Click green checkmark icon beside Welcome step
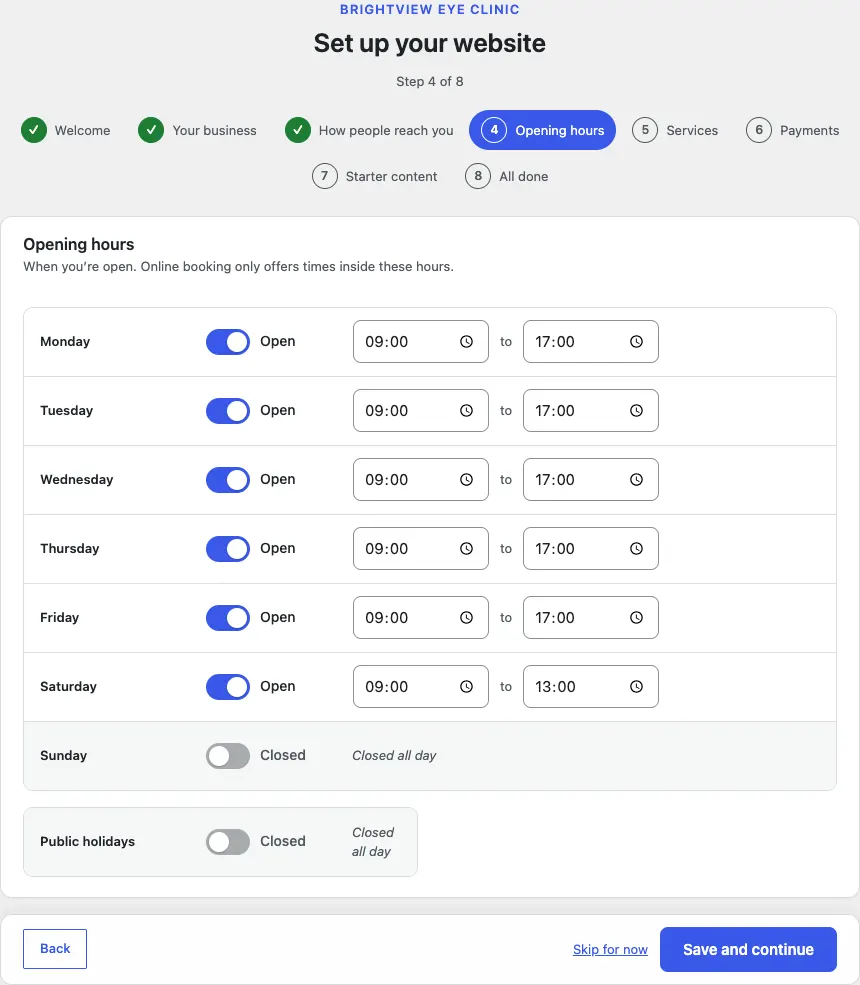 tap(34, 130)
